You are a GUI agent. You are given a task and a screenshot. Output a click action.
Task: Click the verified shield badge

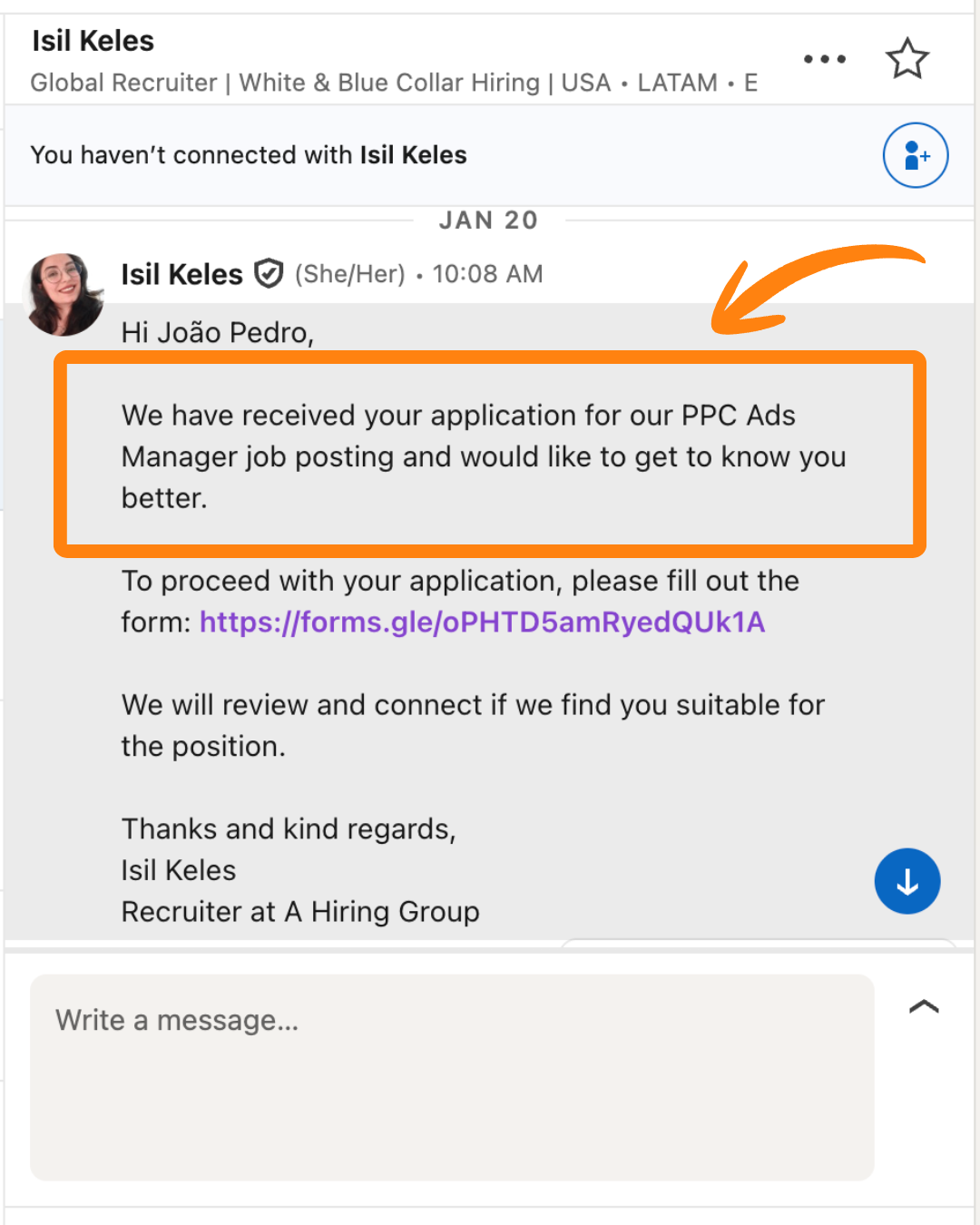(269, 273)
